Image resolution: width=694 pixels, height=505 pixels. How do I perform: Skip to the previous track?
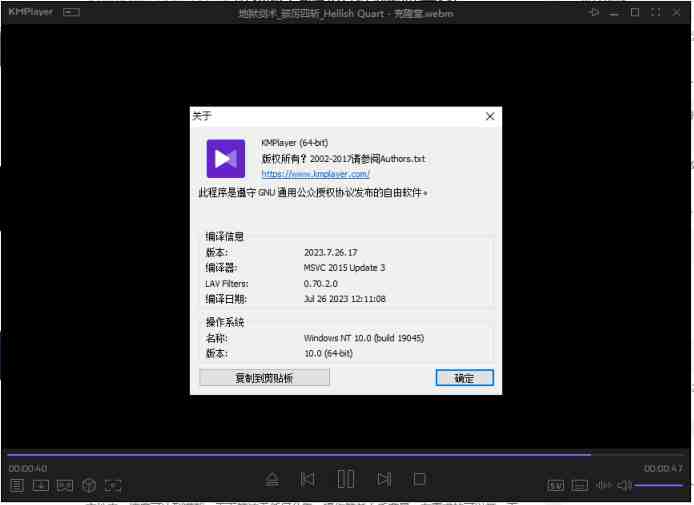[x=307, y=479]
